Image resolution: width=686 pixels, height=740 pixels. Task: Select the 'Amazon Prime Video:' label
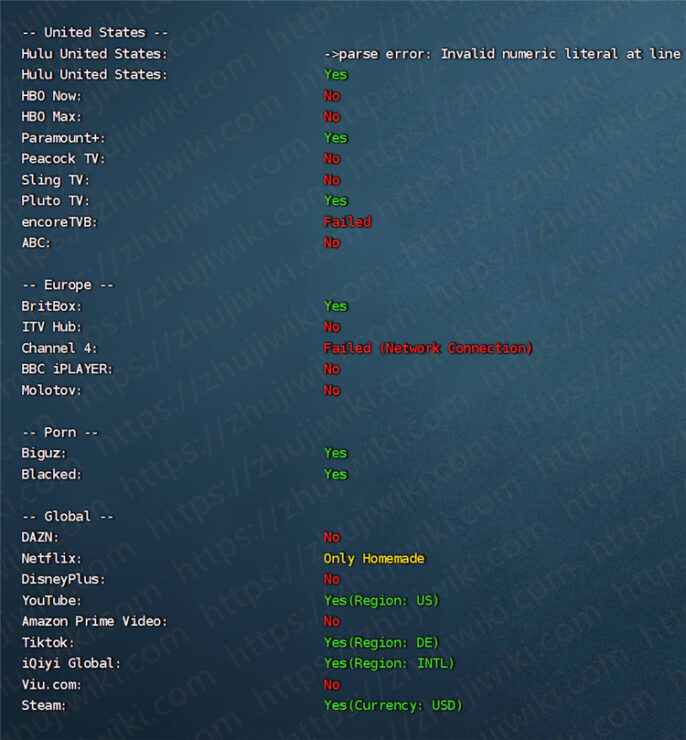(94, 621)
